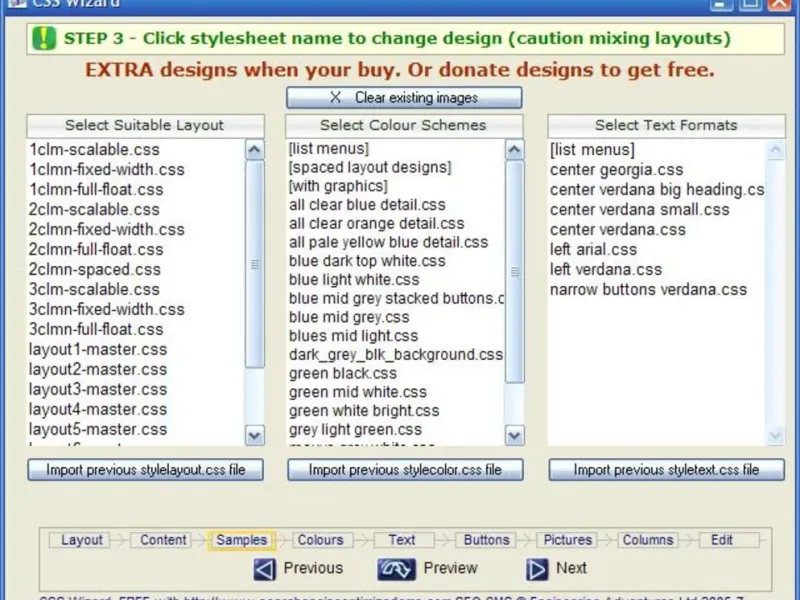Import previous styletext.css file
Viewport: 800px width, 600px height.
(x=666, y=469)
